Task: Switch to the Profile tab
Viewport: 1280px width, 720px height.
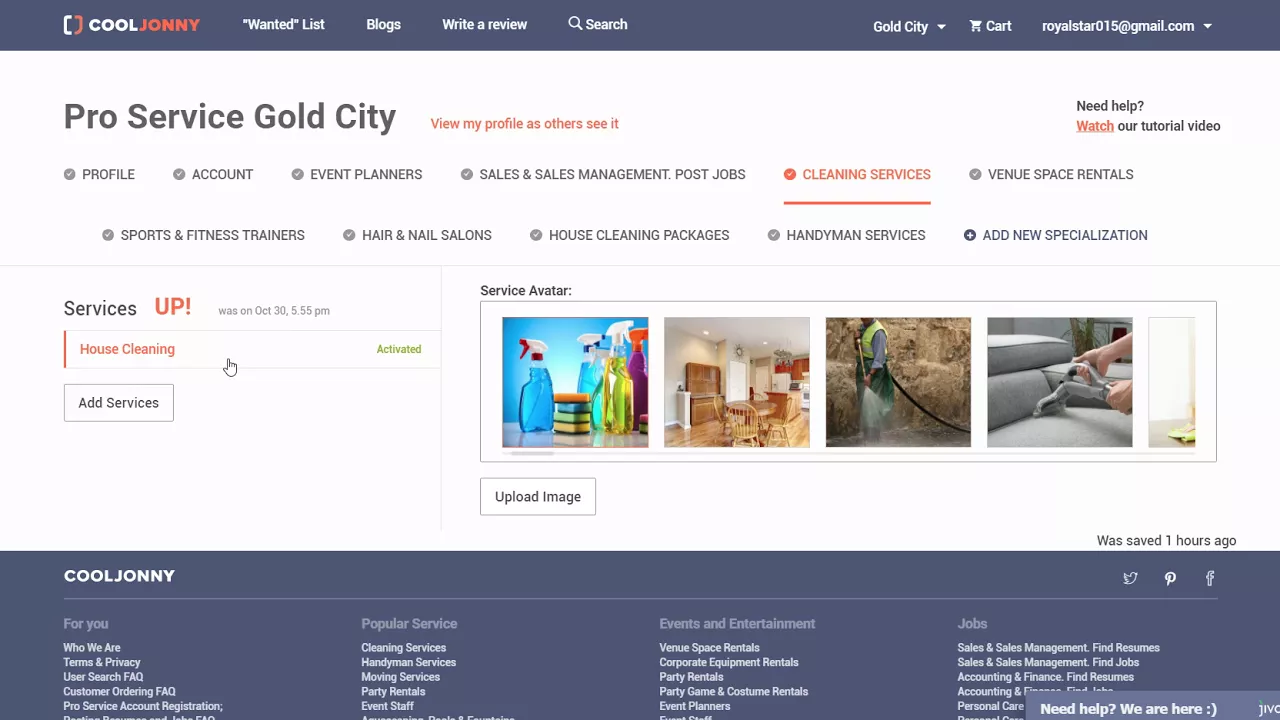Action: tap(108, 174)
